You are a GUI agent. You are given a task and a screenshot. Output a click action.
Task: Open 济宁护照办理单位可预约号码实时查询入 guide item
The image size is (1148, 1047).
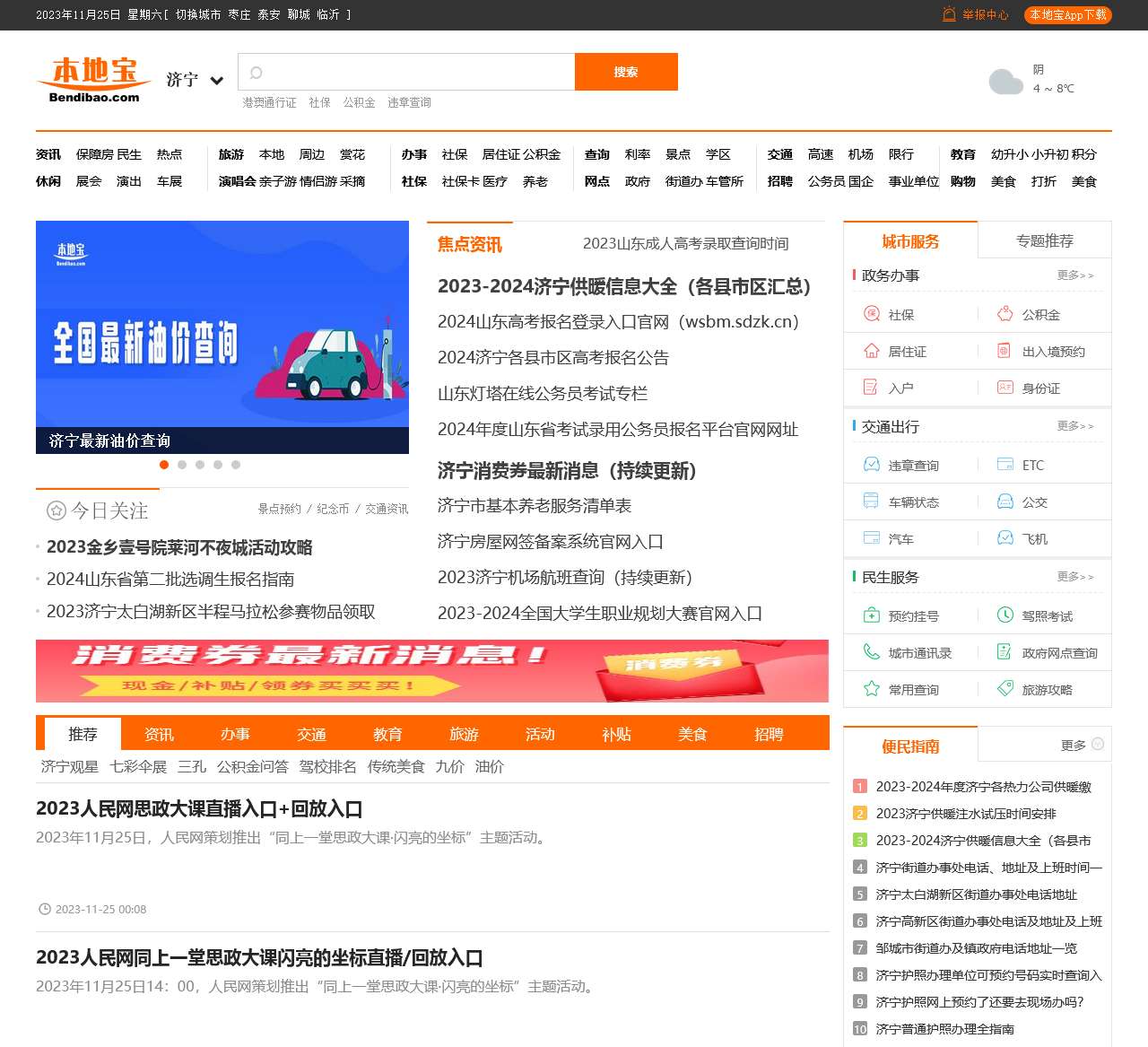click(x=988, y=975)
